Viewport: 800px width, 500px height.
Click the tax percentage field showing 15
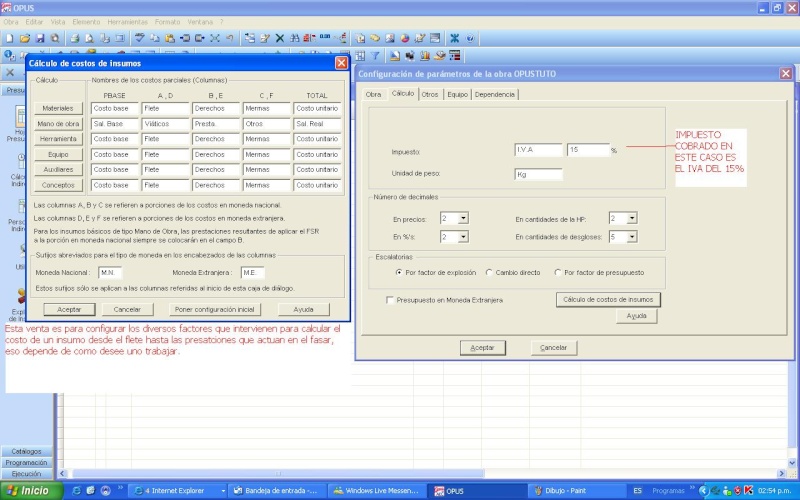click(588, 150)
